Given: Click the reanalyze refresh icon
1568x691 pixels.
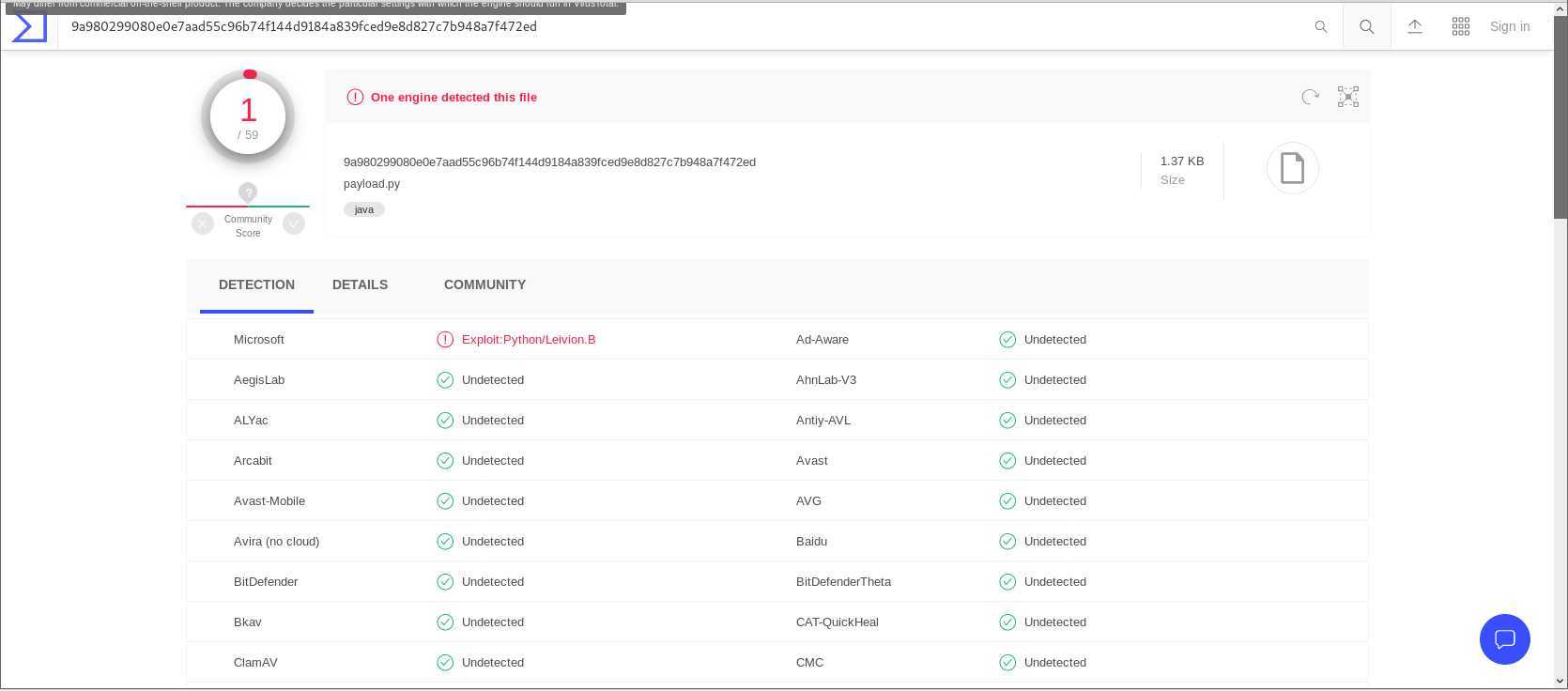Looking at the screenshot, I should [1311, 97].
